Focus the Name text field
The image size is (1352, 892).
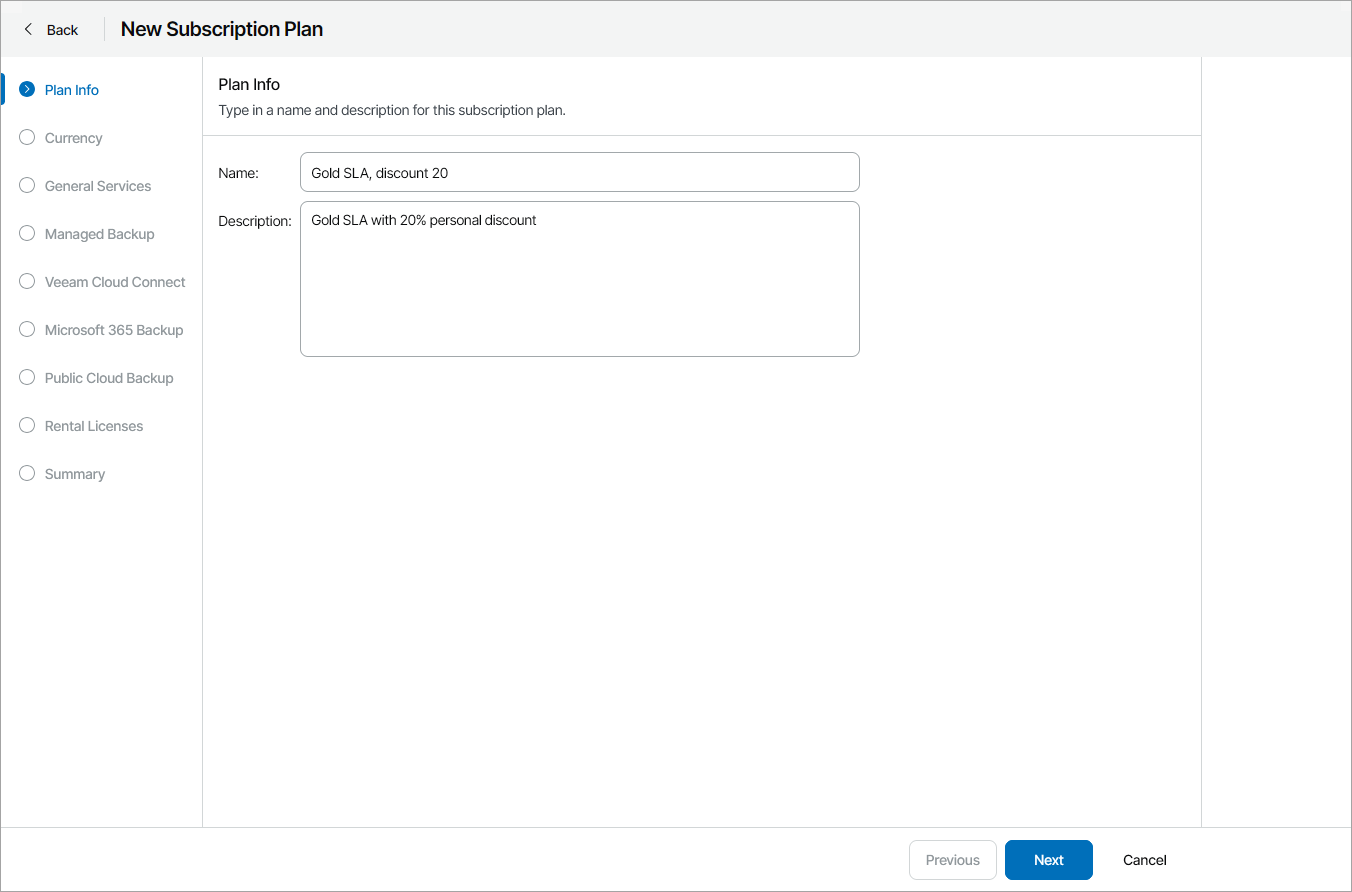579,172
